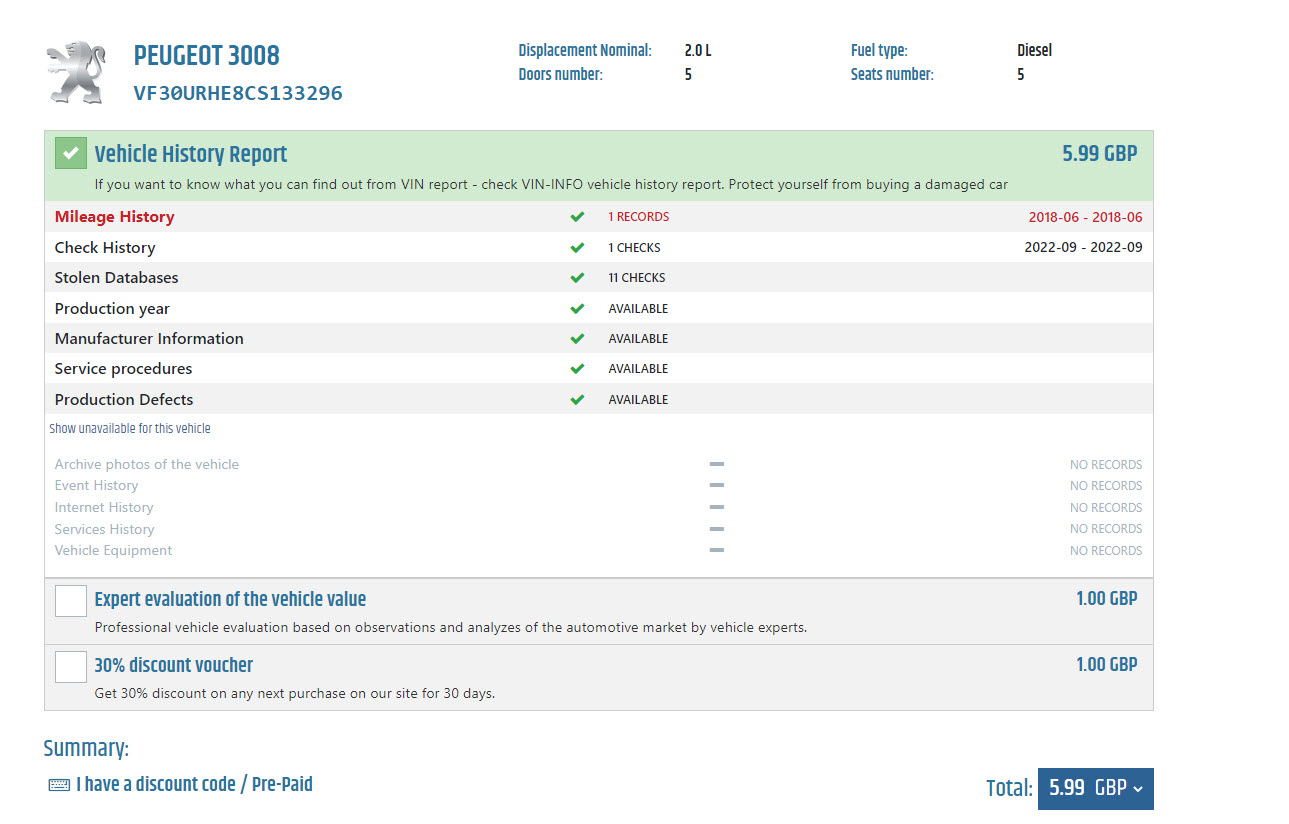
Task: Click dash icon in Internet History row
Action: pos(716,507)
